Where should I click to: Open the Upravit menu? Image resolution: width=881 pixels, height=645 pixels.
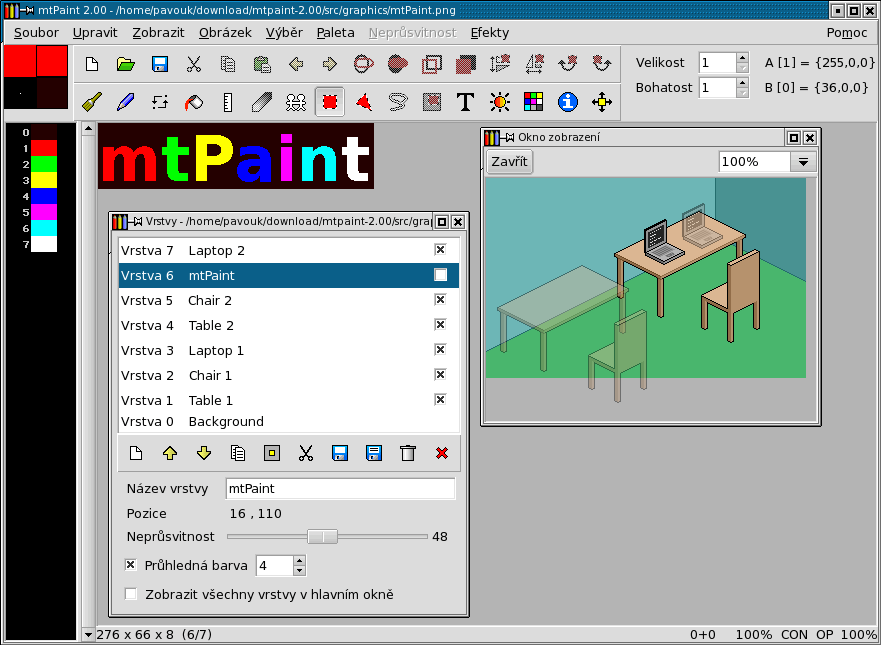(95, 33)
